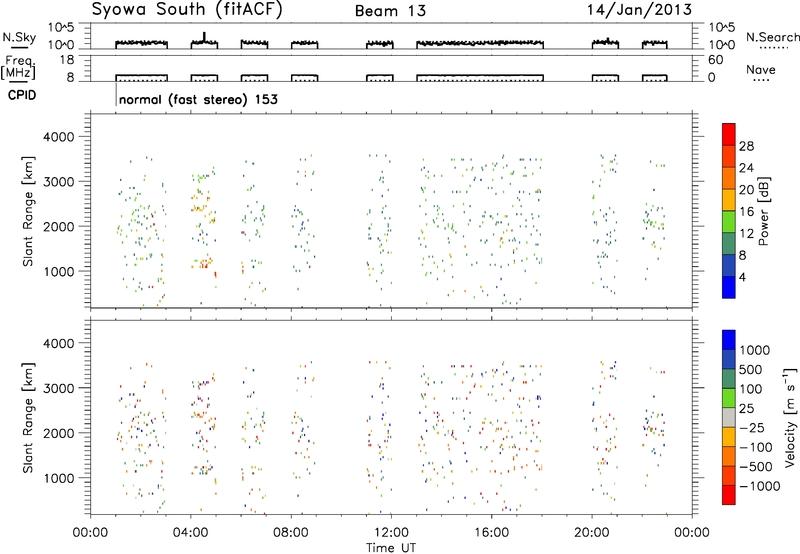The width and height of the screenshot is (800, 554).
Task: Click the "16" label on power color bar
Action: (746, 212)
